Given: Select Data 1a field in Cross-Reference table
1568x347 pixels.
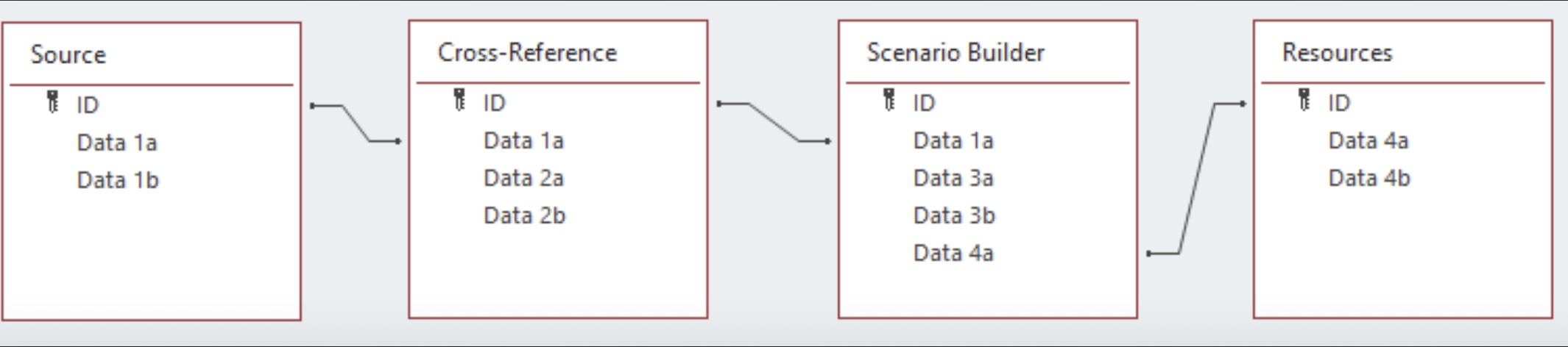Looking at the screenshot, I should tap(523, 140).
